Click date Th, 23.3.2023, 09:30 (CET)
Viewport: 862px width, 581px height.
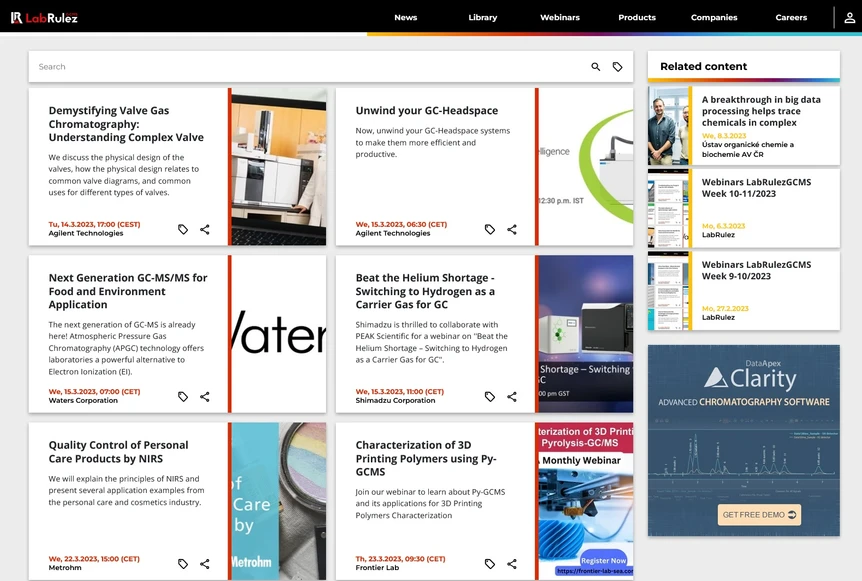(400, 558)
